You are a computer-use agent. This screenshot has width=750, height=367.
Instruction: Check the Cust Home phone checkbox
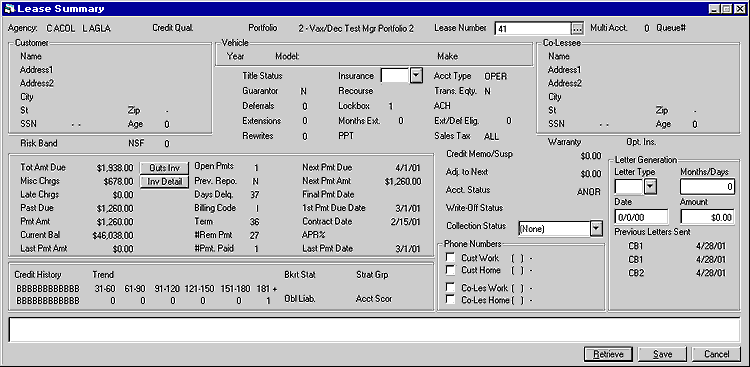click(450, 270)
